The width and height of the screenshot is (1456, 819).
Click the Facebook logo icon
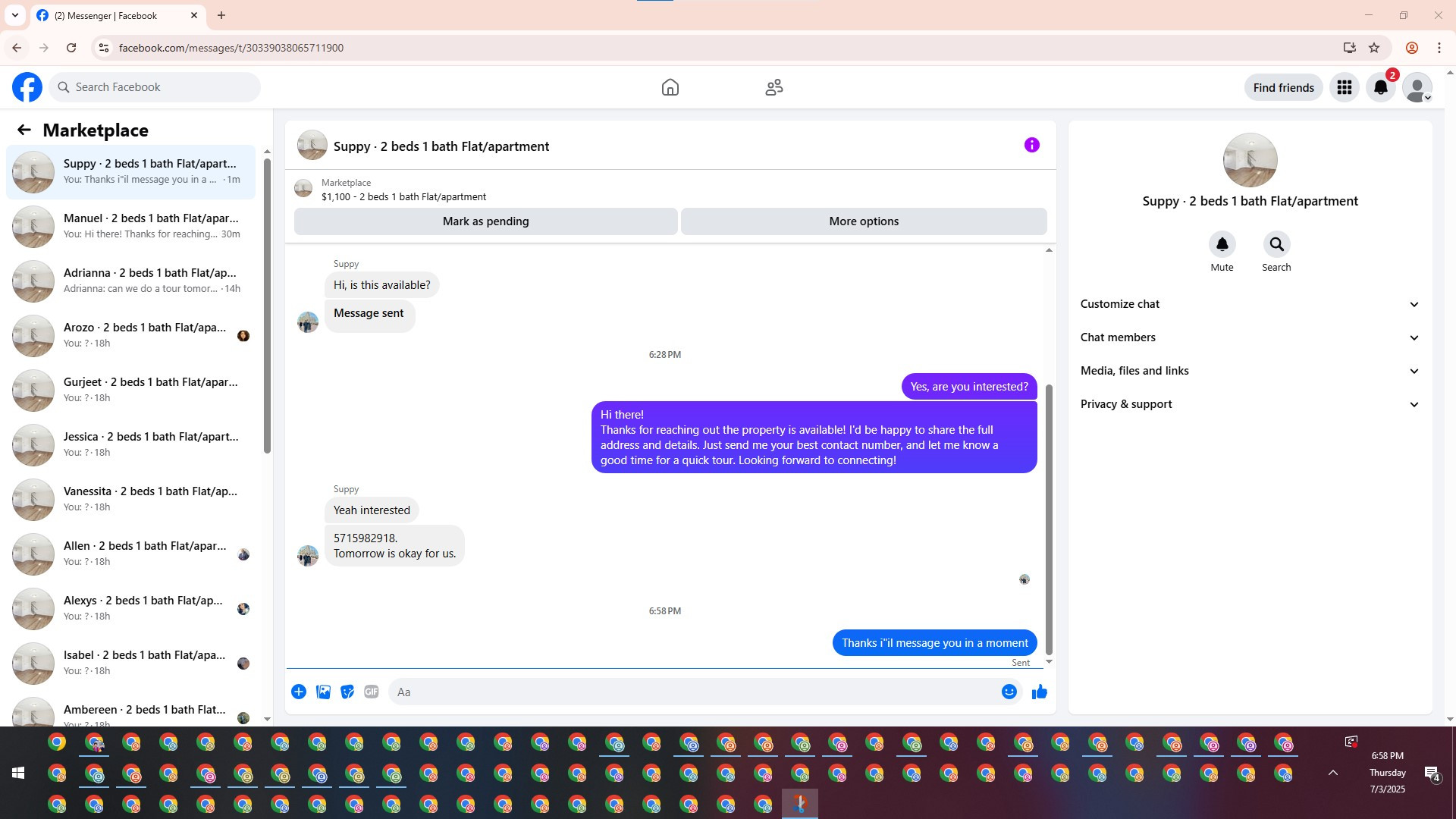[27, 87]
